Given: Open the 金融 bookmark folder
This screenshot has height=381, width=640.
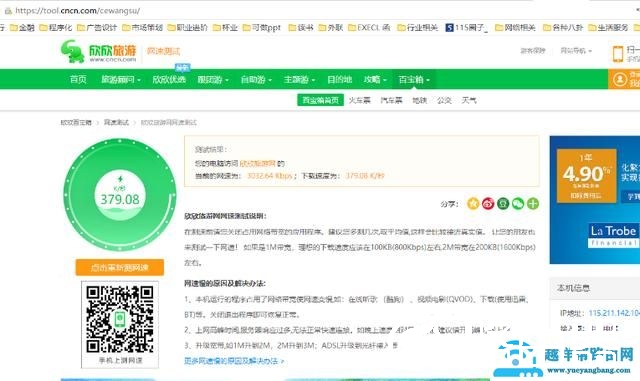Looking at the screenshot, I should tap(22, 28).
